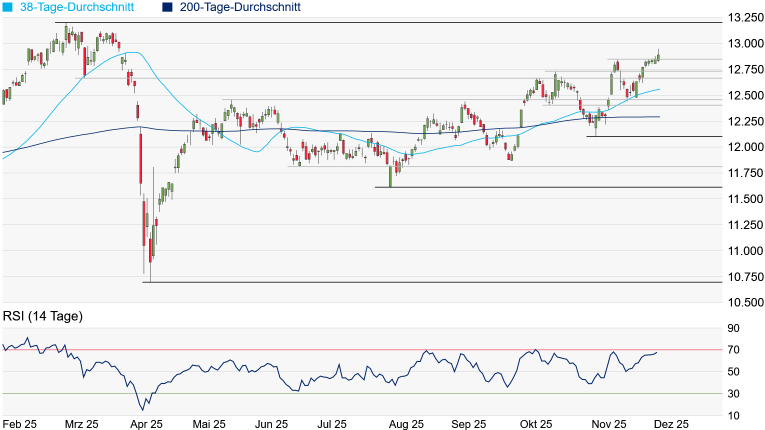Viewport: 765px width, 430px height.
Task: Click the RSI 30 axis value
Action: coord(734,393)
